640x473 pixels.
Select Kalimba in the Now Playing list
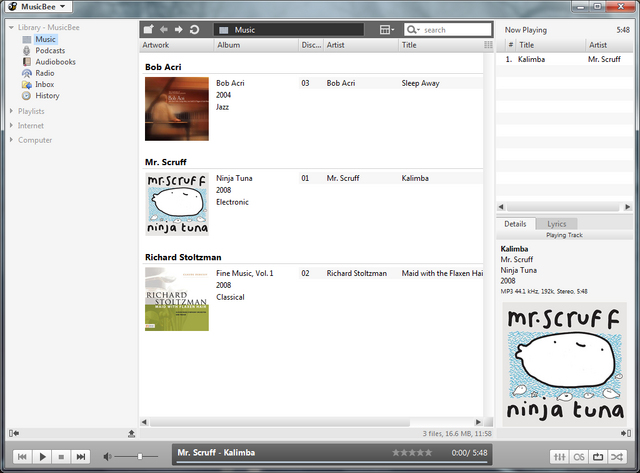tap(564, 59)
